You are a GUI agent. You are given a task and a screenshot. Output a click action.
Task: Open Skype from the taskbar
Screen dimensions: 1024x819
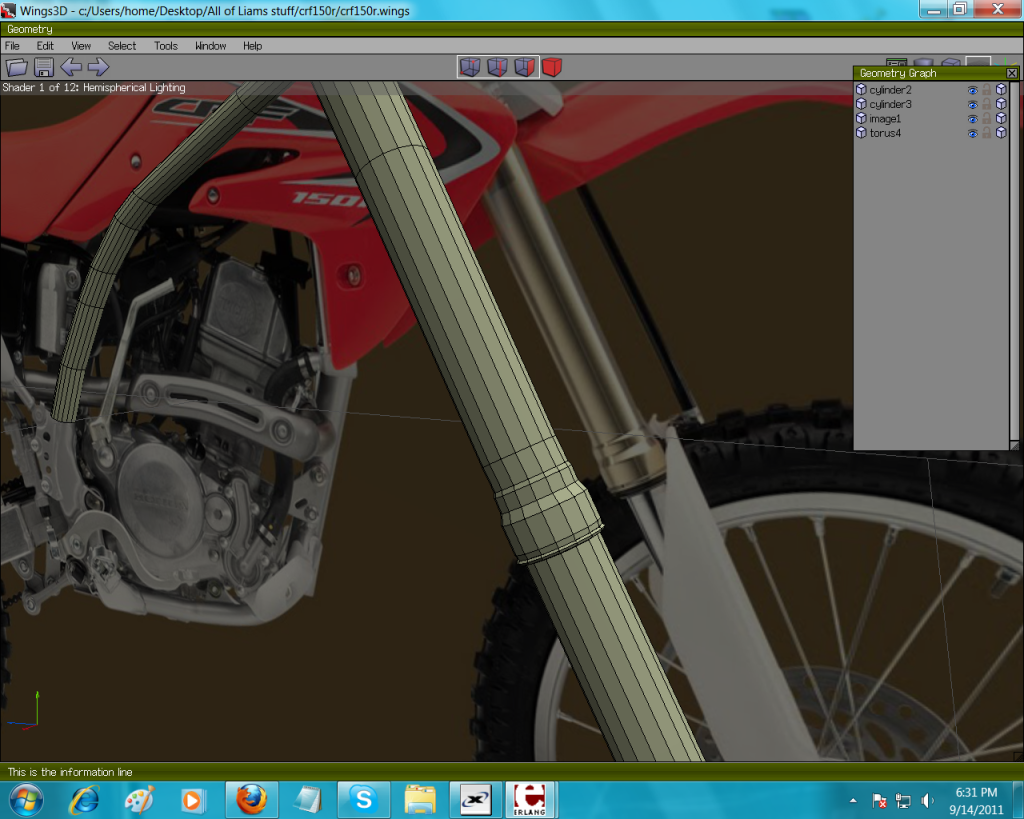pyautogui.click(x=363, y=799)
